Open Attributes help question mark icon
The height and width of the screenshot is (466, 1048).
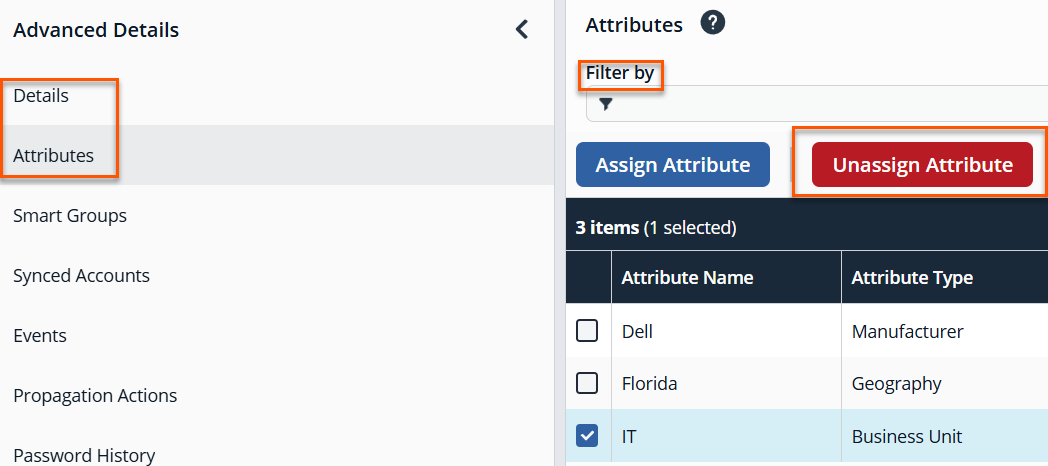(712, 24)
